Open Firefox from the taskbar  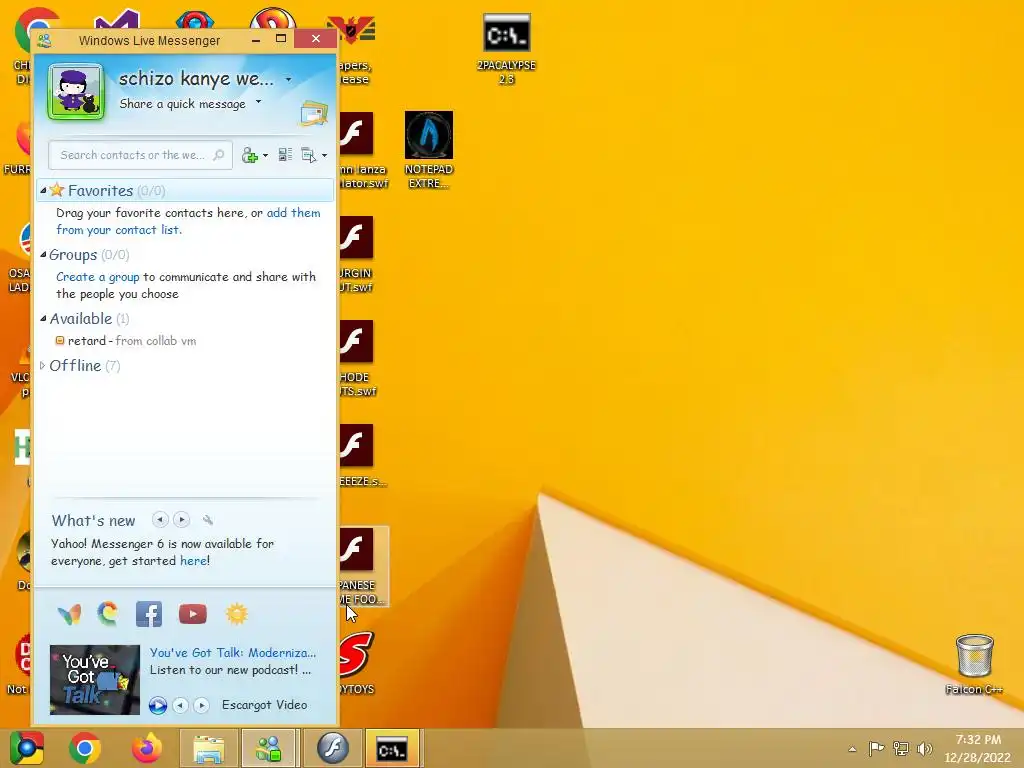pyautogui.click(x=146, y=748)
